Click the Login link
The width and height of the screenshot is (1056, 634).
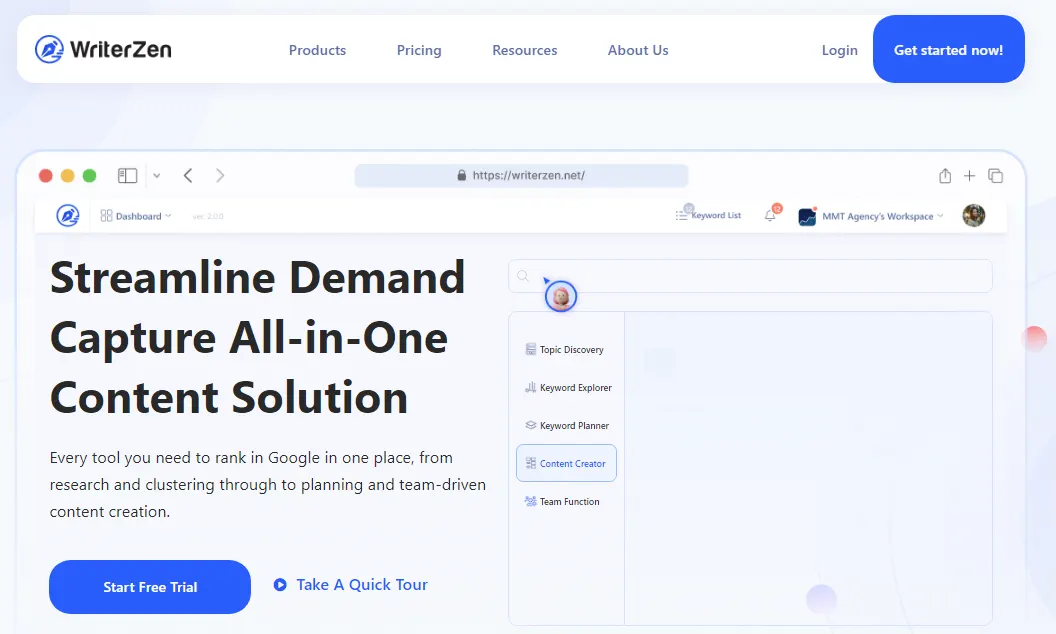[839, 50]
